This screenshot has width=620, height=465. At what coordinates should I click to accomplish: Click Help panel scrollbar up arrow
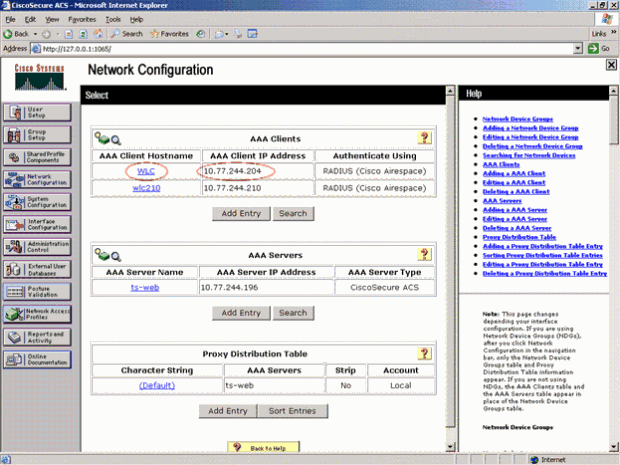pos(613,91)
